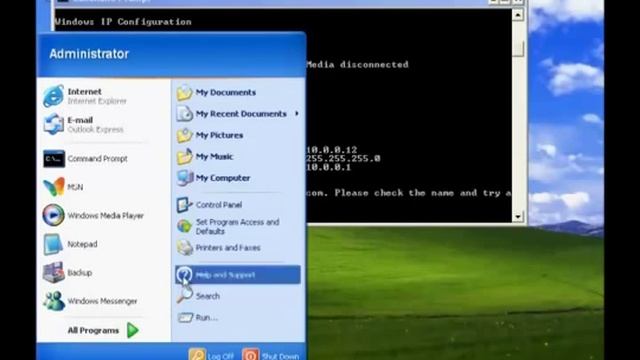Image resolution: width=640 pixels, height=360 pixels.
Task: Click the Run icon
Action: click(184, 317)
